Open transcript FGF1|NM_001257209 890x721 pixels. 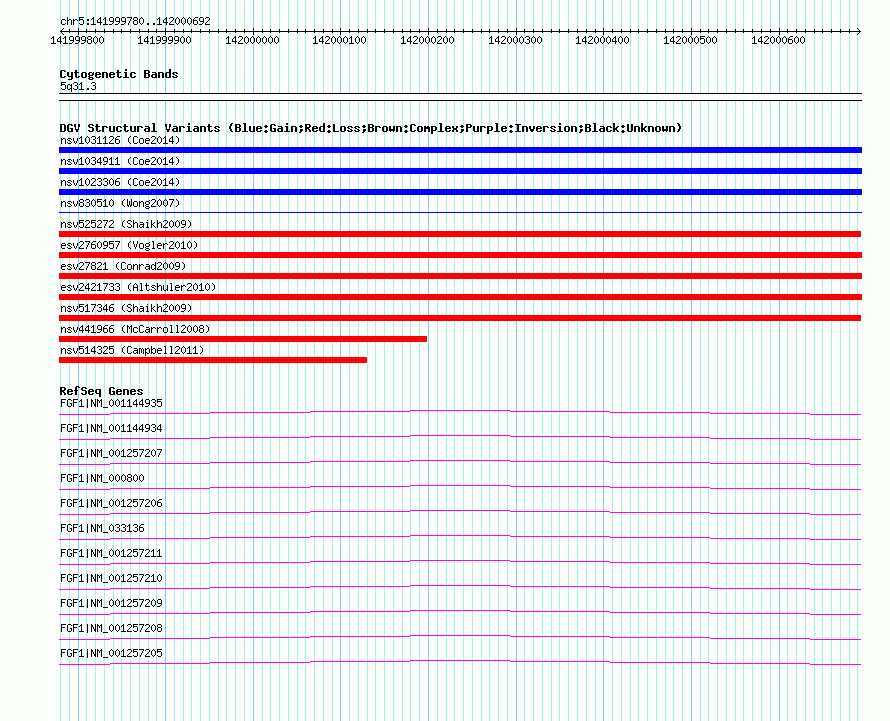click(x=111, y=603)
